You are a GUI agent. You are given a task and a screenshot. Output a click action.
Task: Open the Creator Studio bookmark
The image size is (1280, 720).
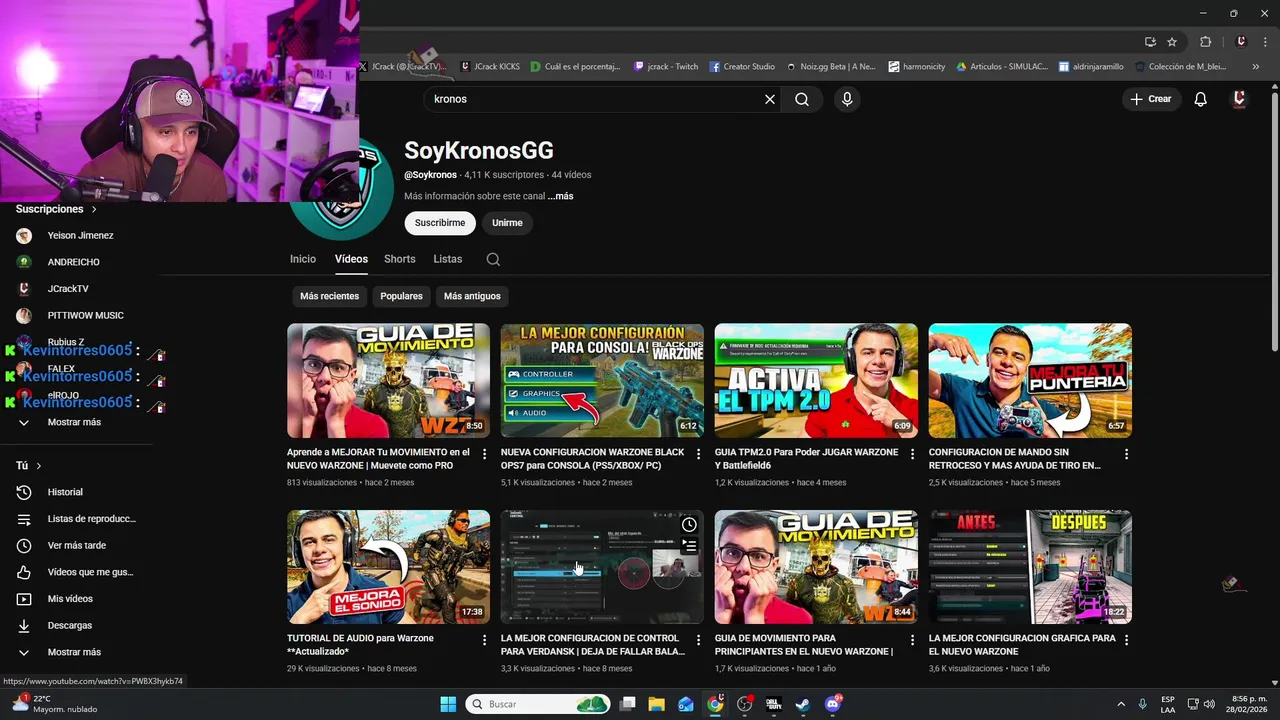[x=742, y=67]
